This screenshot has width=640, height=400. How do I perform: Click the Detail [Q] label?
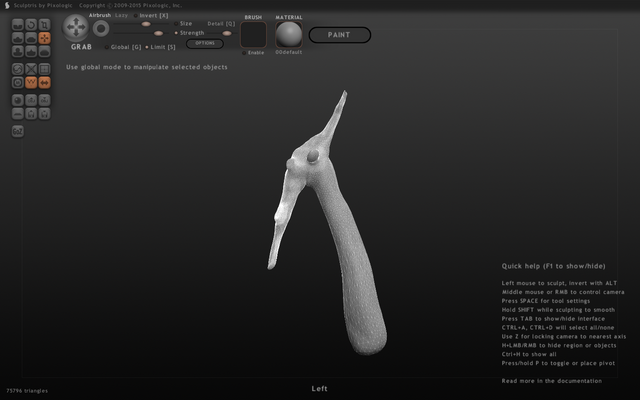pyautogui.click(x=221, y=24)
